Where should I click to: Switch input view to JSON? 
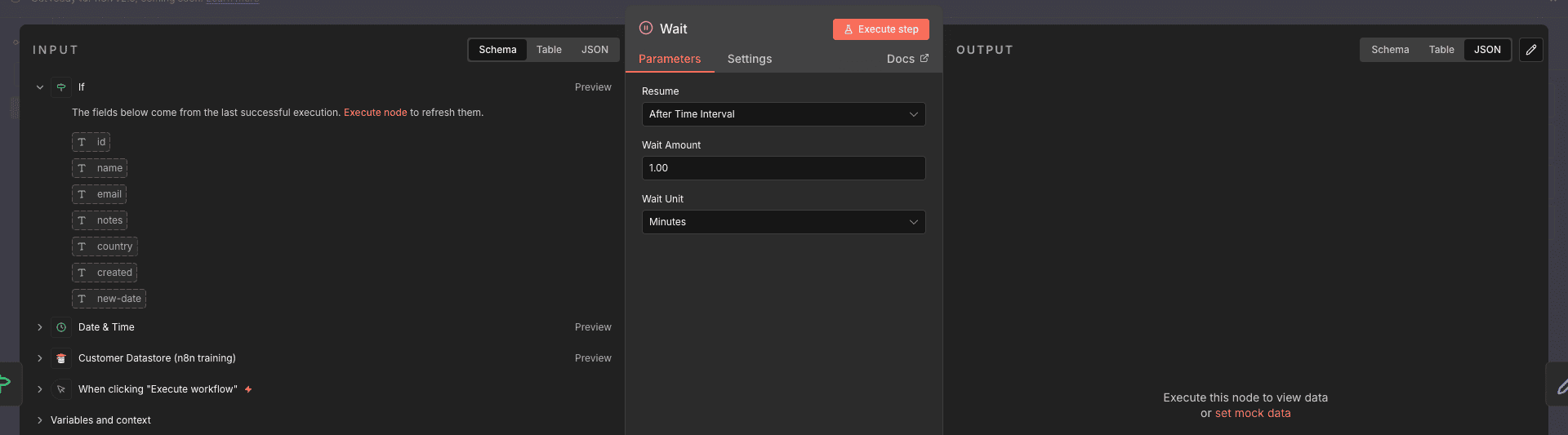595,50
